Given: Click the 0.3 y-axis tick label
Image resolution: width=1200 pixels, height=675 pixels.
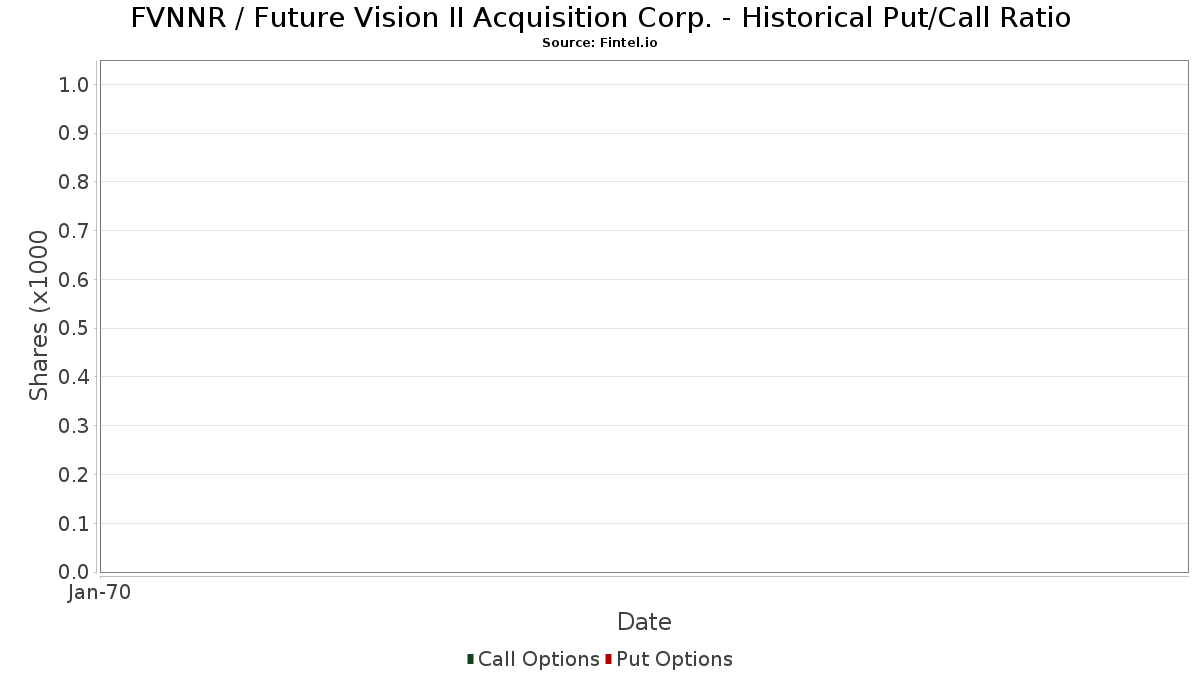Looking at the screenshot, I should click(74, 426).
